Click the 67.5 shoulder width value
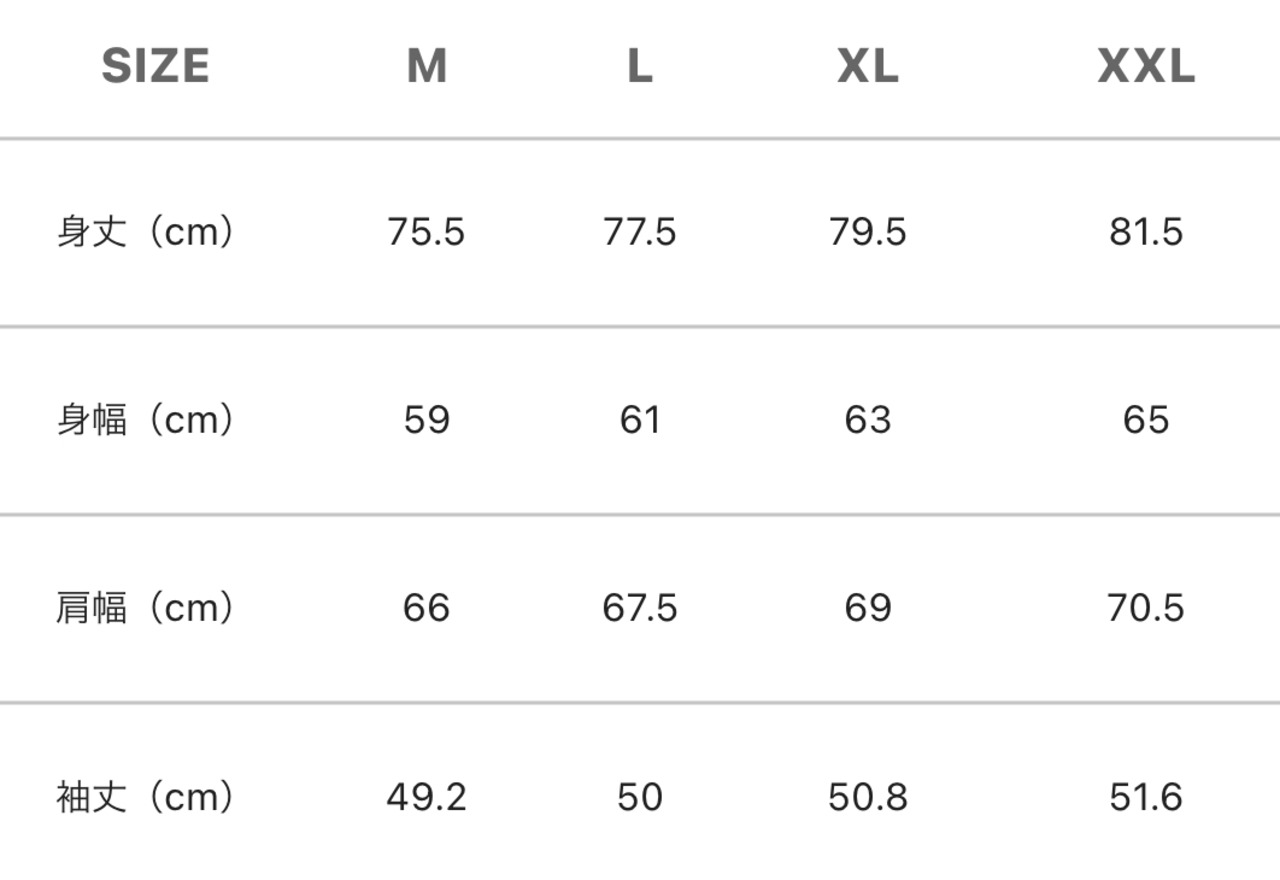1280x880 pixels. click(640, 608)
